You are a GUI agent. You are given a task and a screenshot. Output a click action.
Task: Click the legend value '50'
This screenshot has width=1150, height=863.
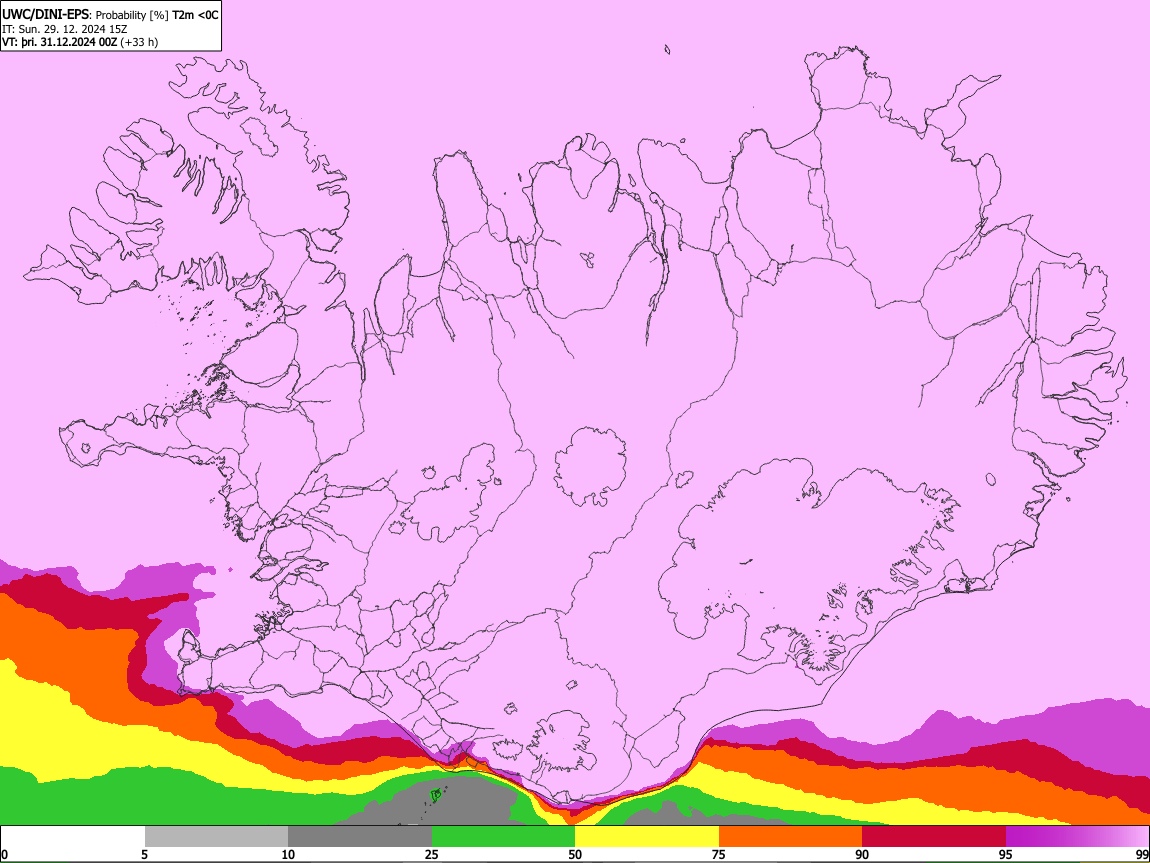[x=575, y=855]
